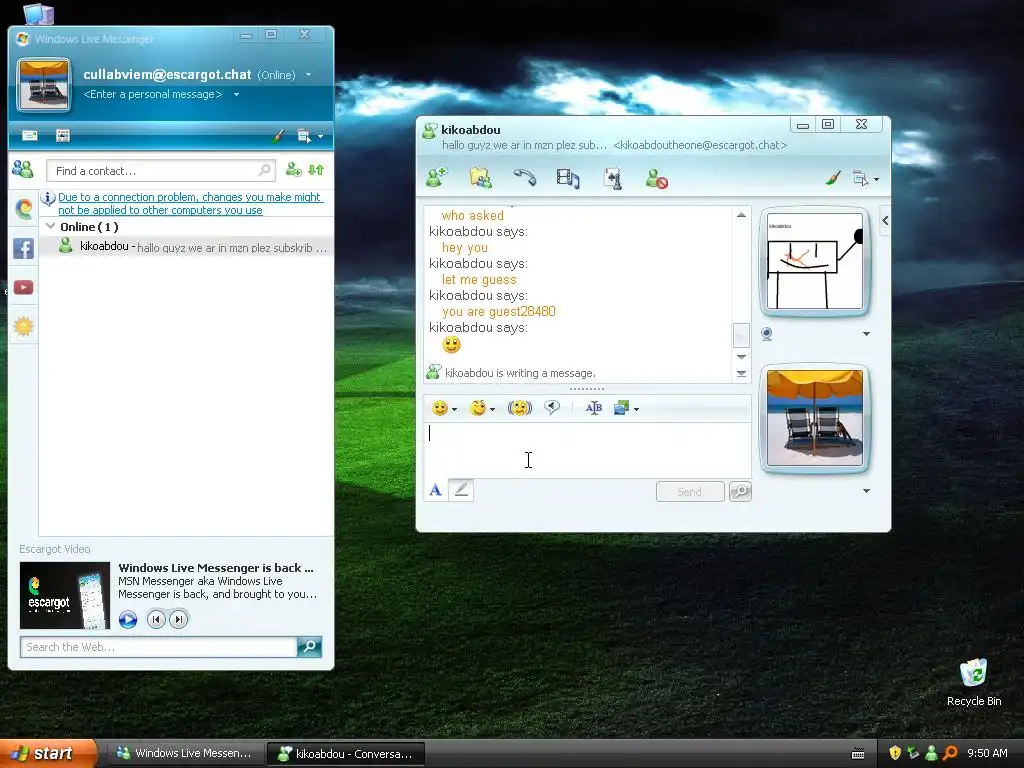Screen dimensions: 1024x768
Task: Switch to handwriting mode pen button
Action: [461, 490]
